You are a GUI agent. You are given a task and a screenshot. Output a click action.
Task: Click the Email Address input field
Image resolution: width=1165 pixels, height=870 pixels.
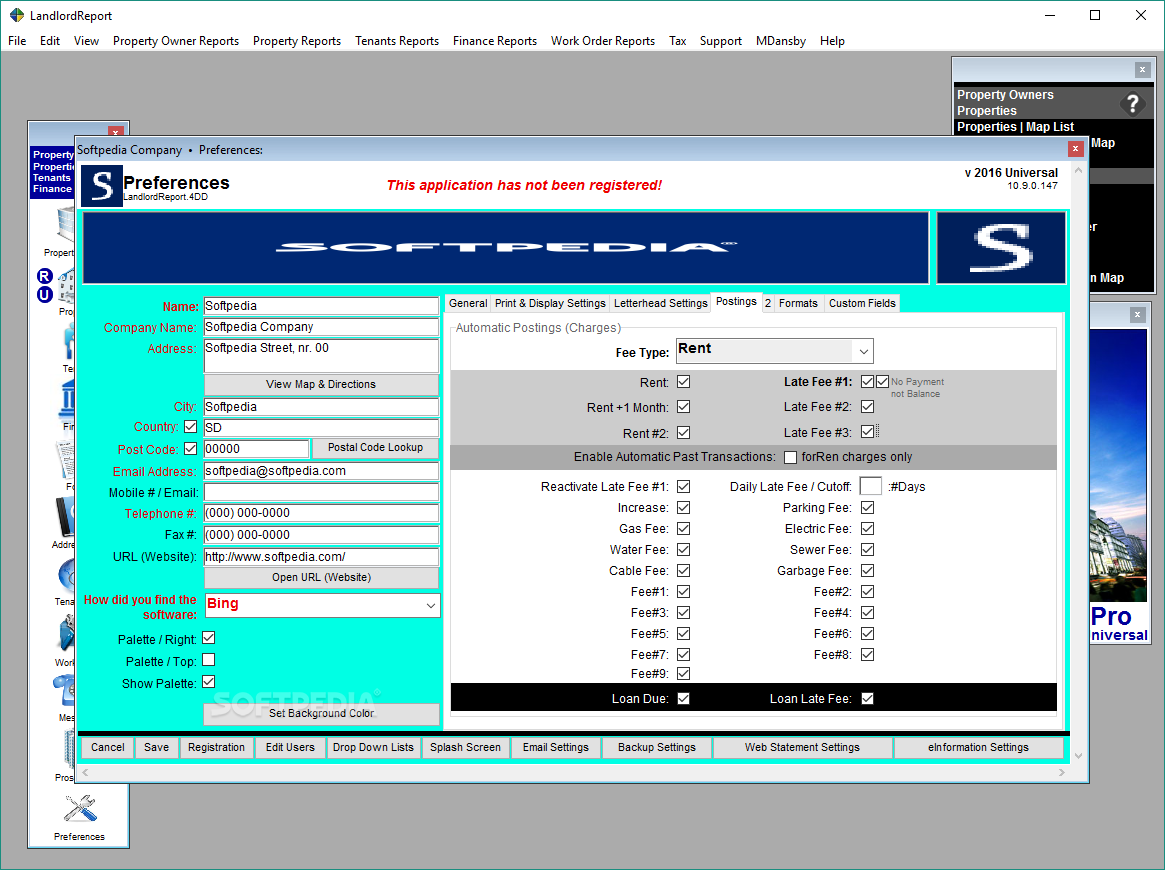(x=321, y=471)
